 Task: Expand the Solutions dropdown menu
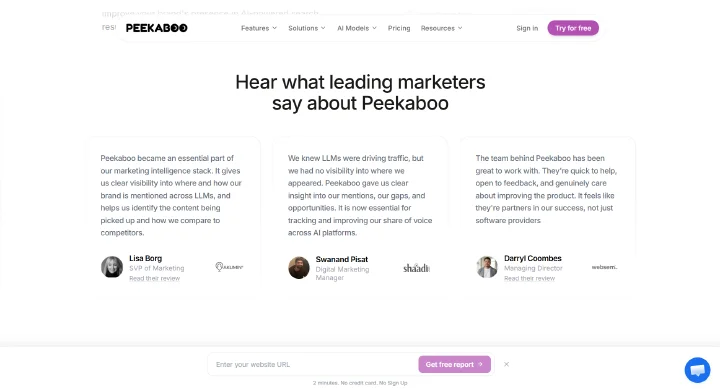point(307,28)
